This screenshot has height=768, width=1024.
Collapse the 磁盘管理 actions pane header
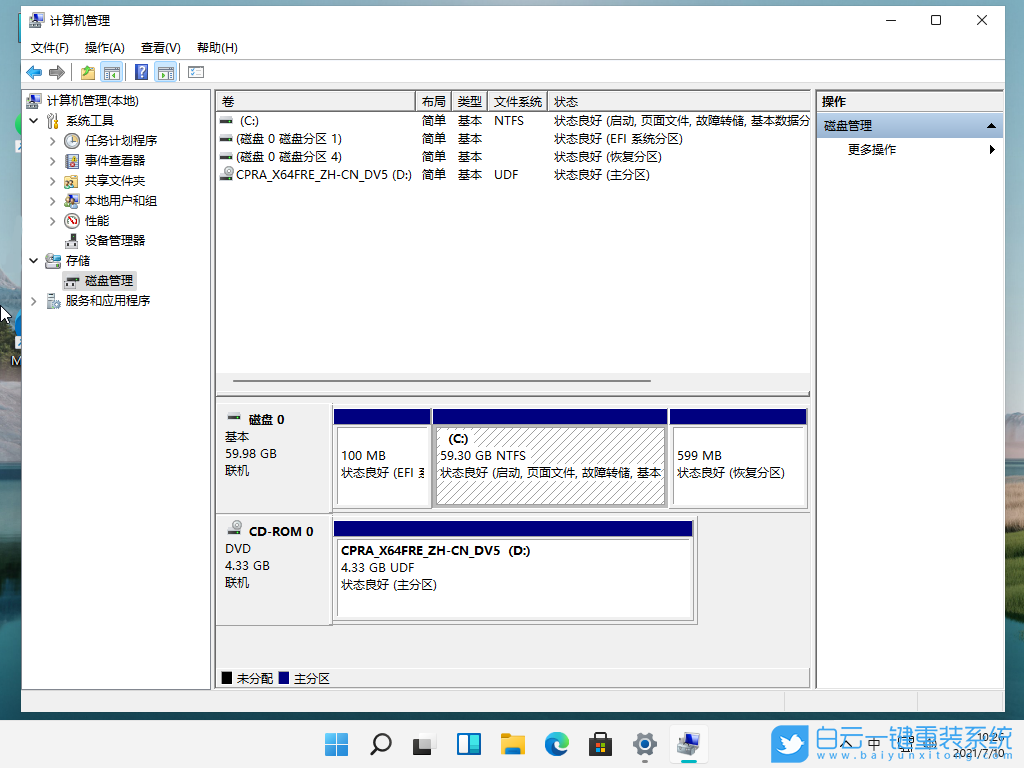pos(990,125)
